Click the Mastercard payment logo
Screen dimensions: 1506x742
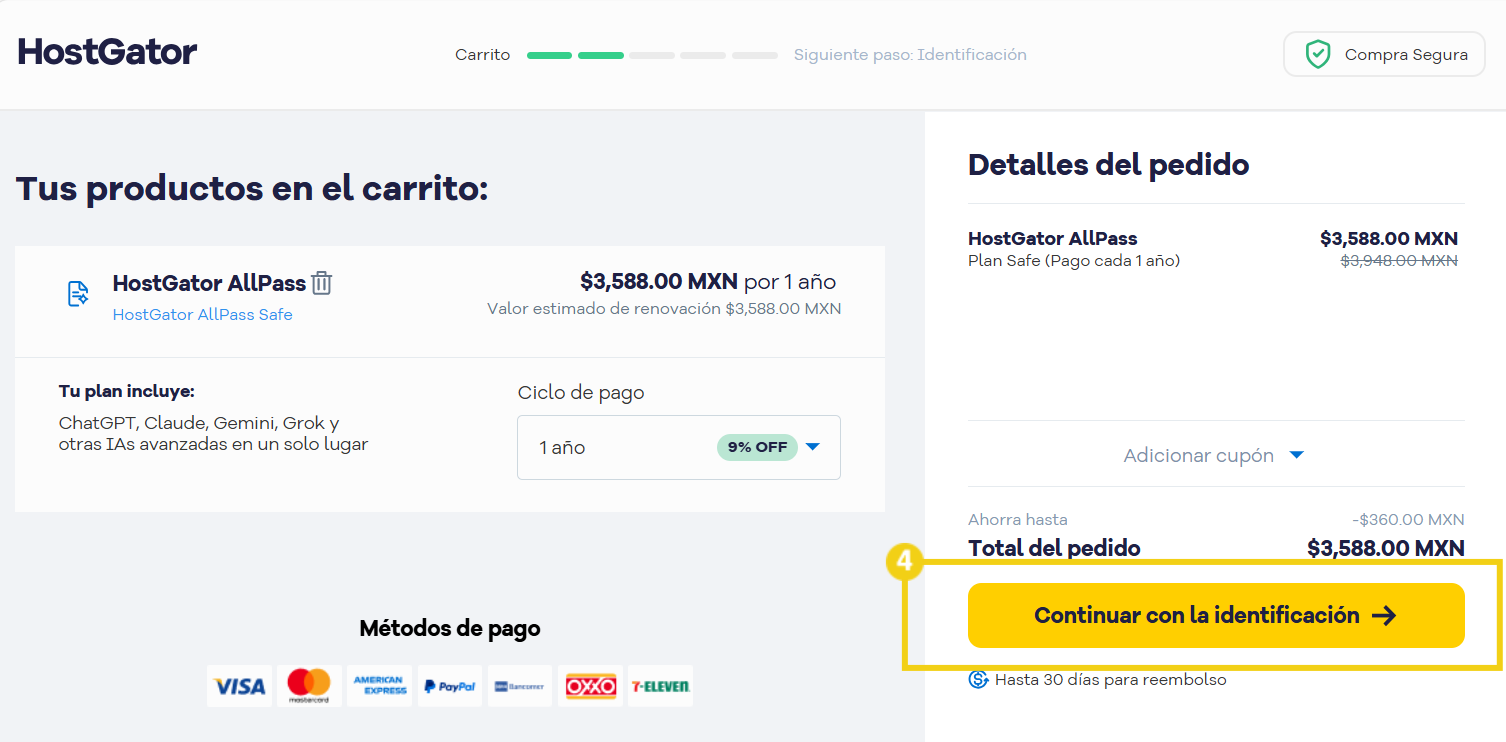[x=309, y=686]
